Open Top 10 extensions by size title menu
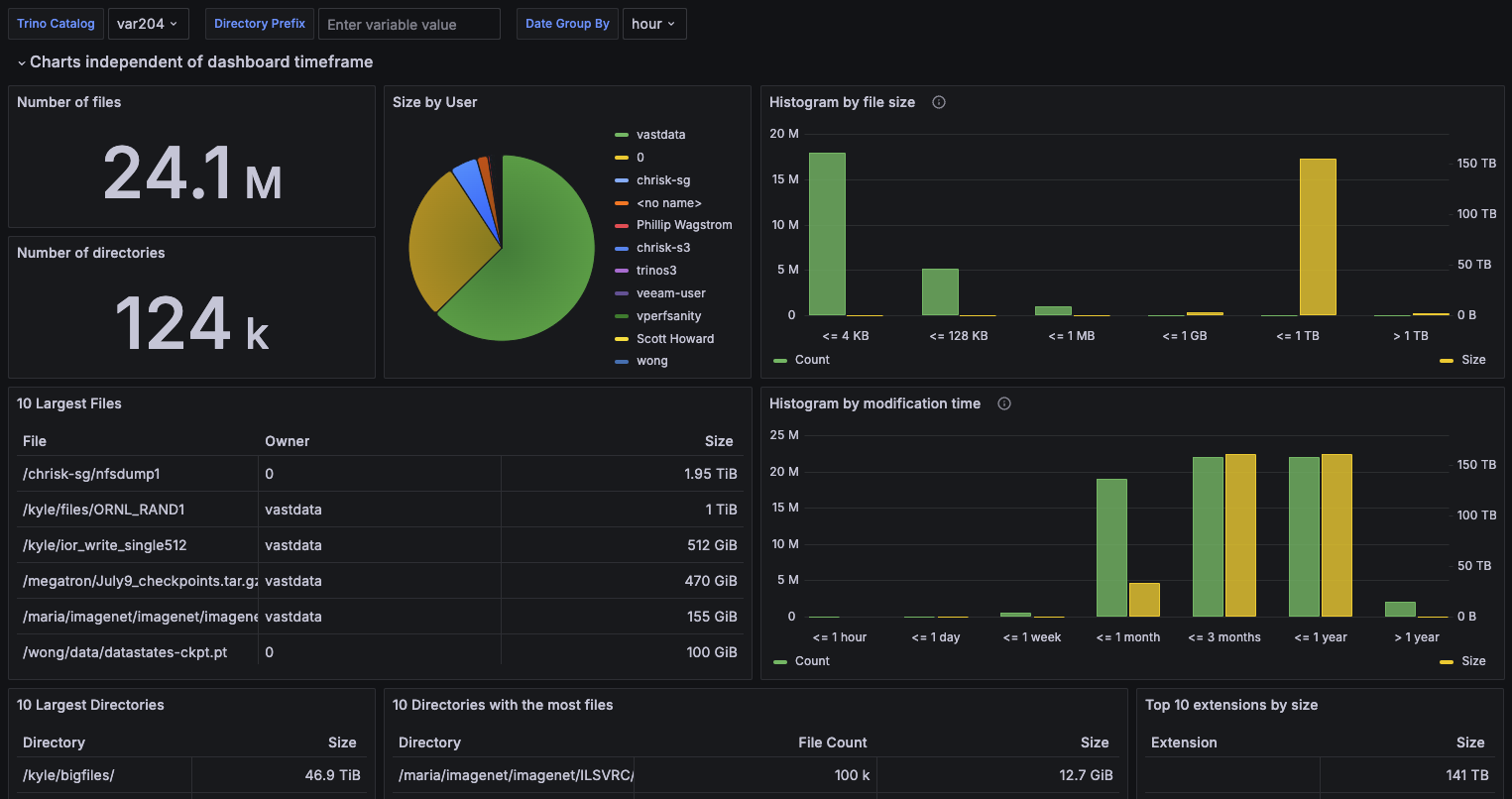This screenshot has width=1512, height=799. pos(1231,705)
